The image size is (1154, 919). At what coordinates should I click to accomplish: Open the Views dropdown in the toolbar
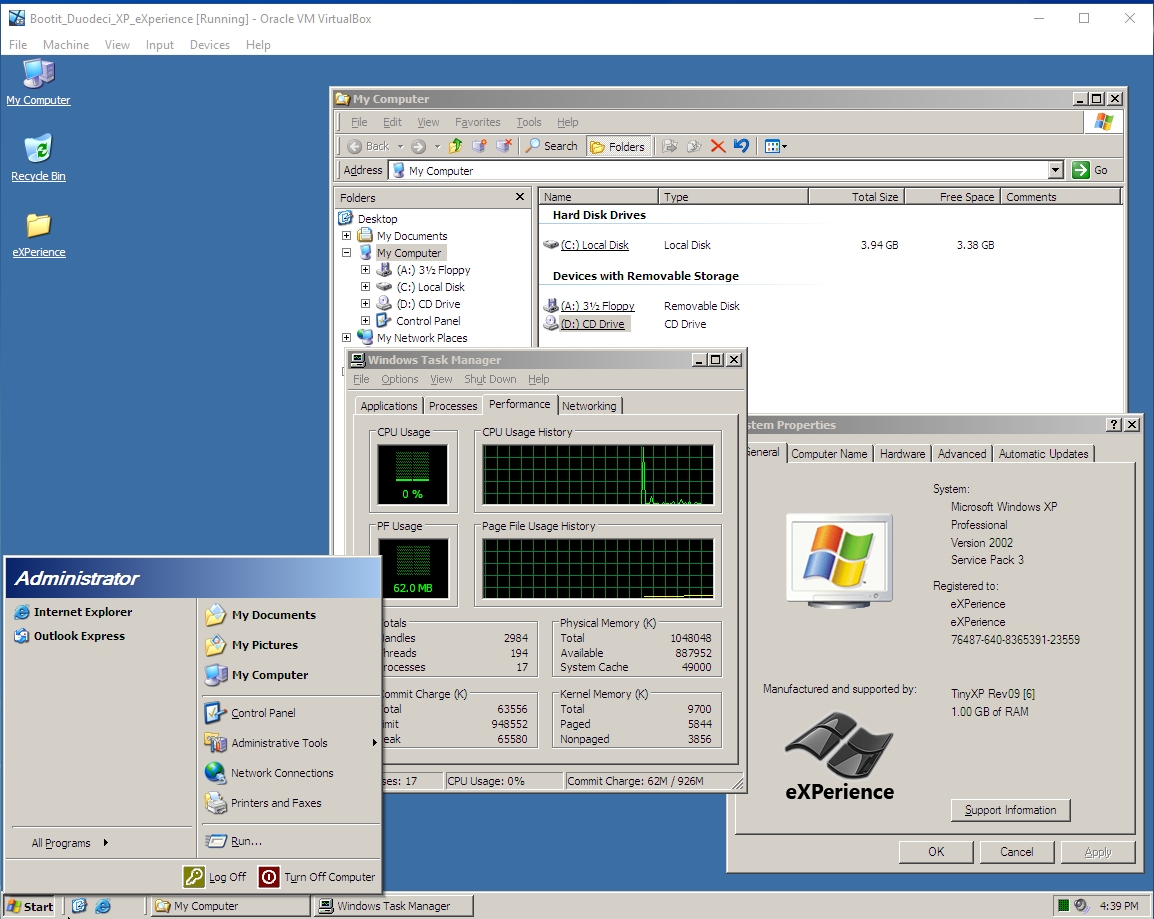point(776,146)
